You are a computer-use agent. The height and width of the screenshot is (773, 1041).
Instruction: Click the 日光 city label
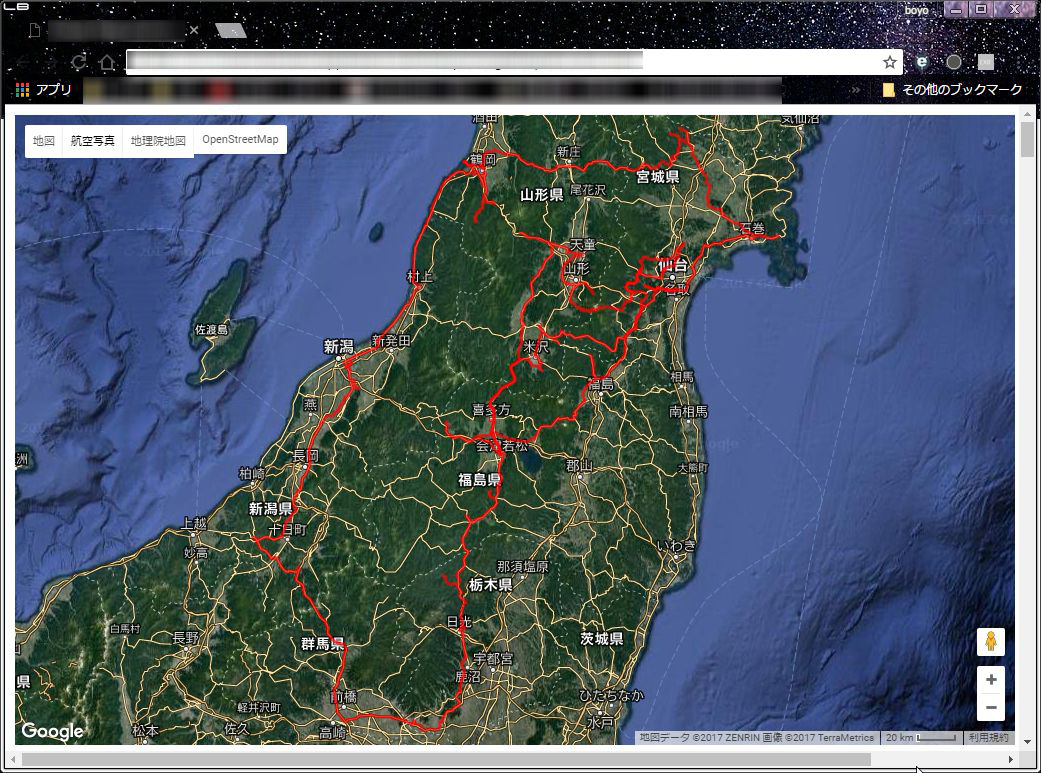pyautogui.click(x=459, y=622)
